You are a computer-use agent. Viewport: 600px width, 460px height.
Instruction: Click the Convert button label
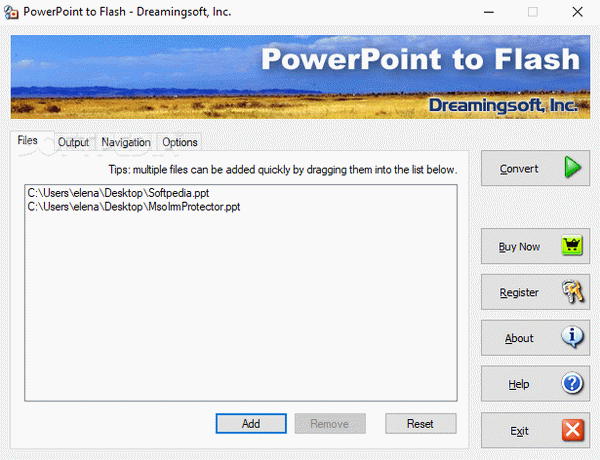519,169
